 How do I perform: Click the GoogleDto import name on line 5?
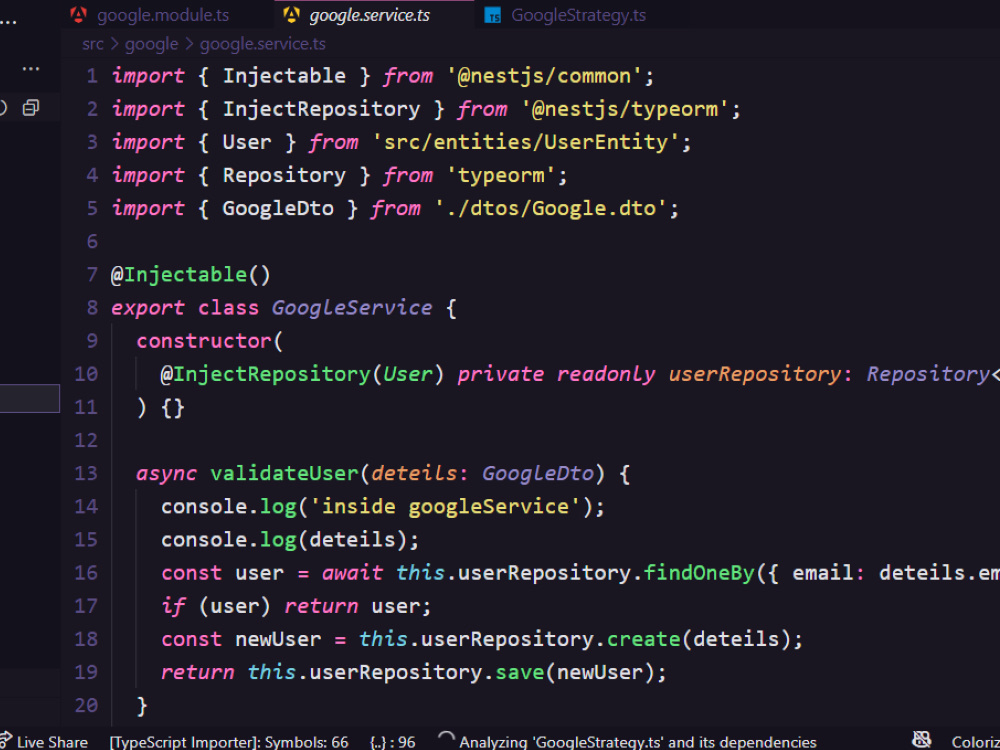(278, 209)
